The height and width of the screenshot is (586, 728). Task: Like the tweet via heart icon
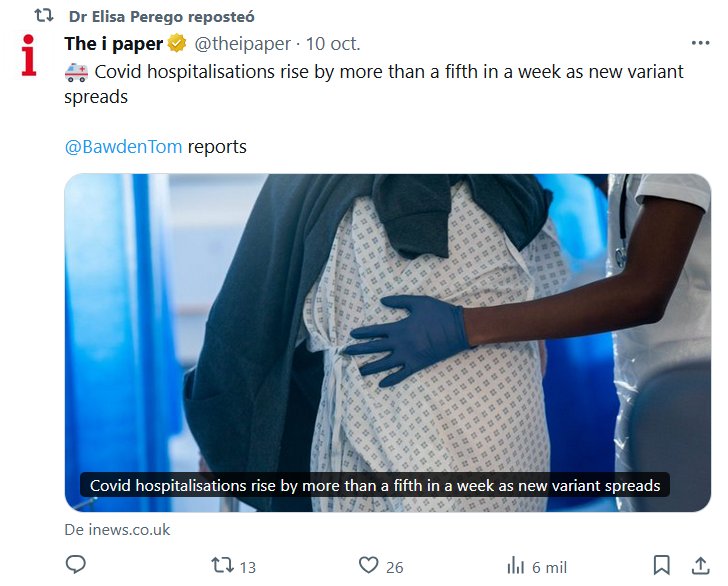pos(368,566)
